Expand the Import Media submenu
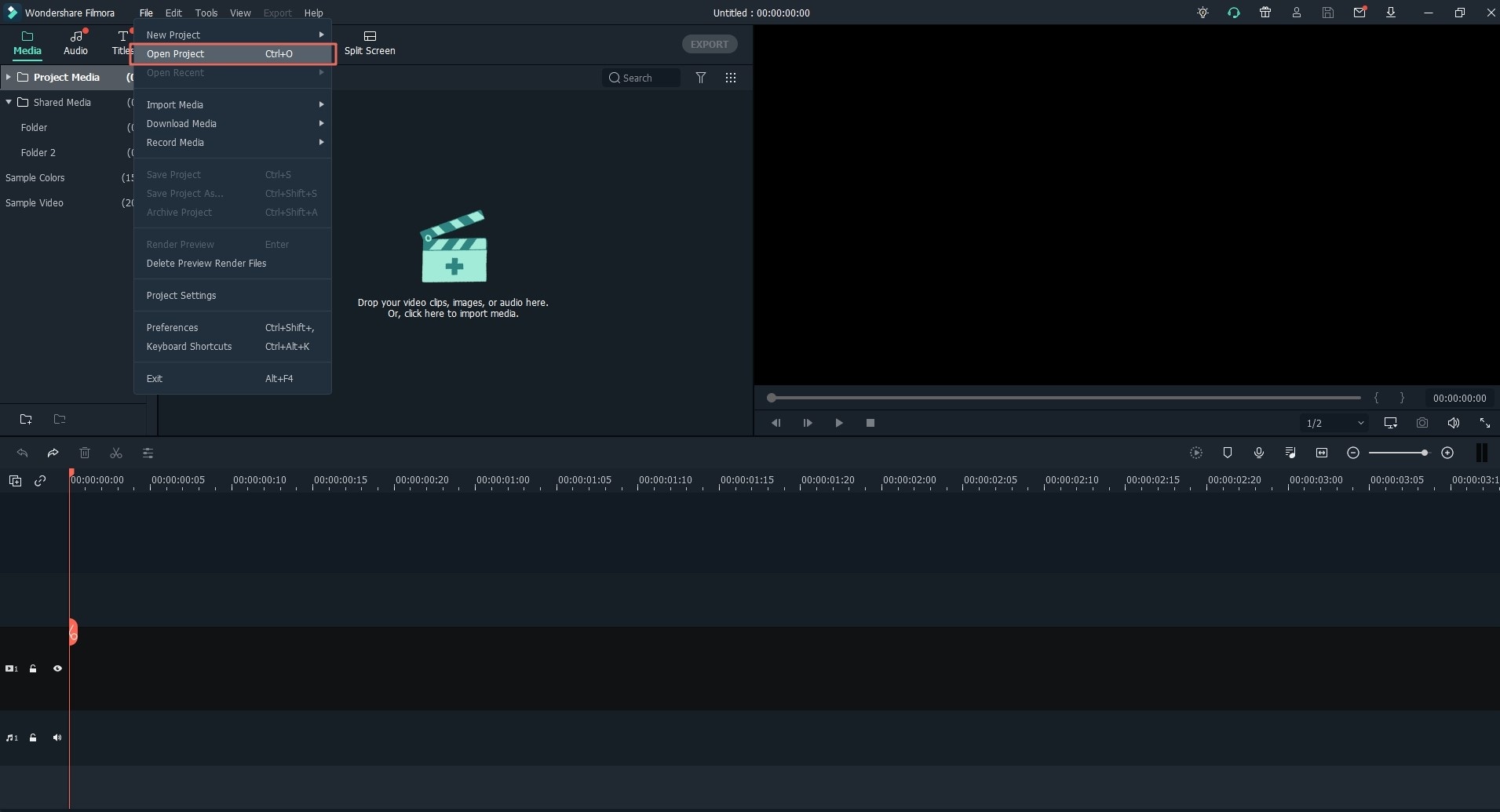Image resolution: width=1500 pixels, height=812 pixels. coord(232,104)
